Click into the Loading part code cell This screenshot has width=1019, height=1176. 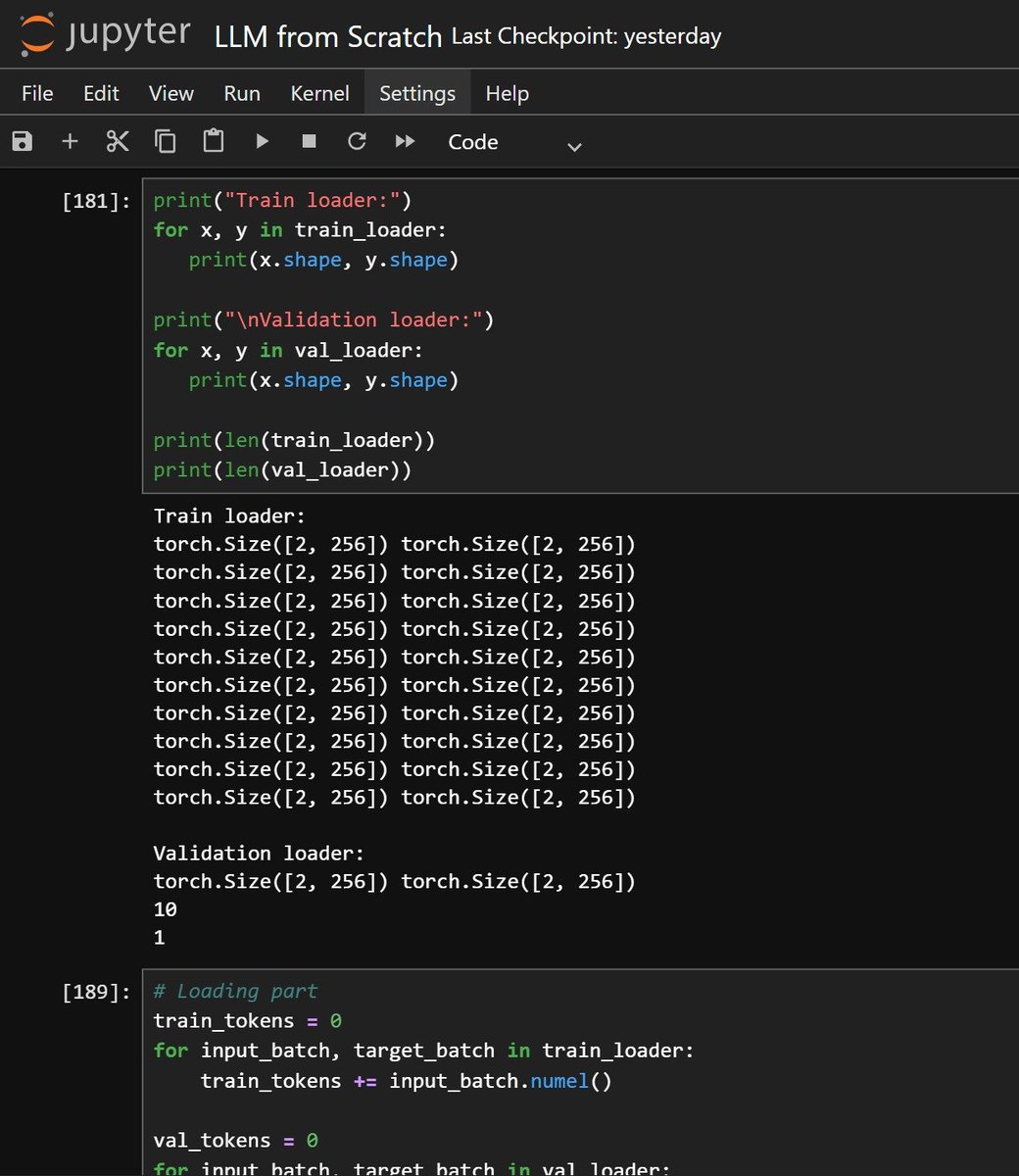(580, 1072)
